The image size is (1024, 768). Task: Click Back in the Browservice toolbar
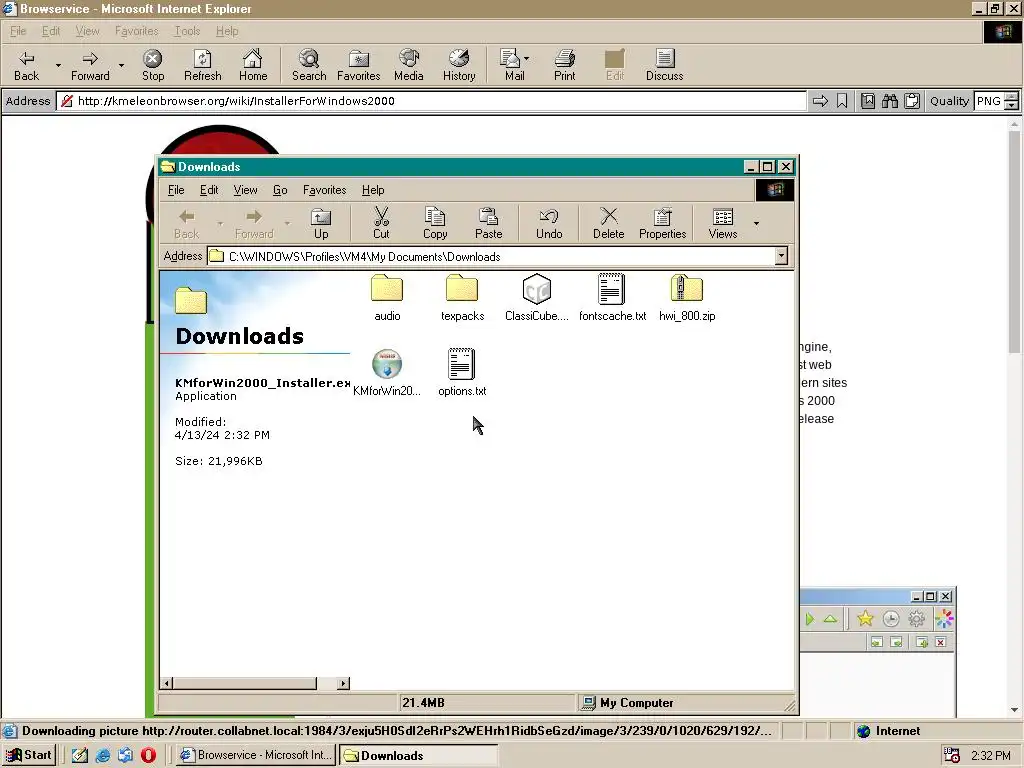[x=27, y=65]
